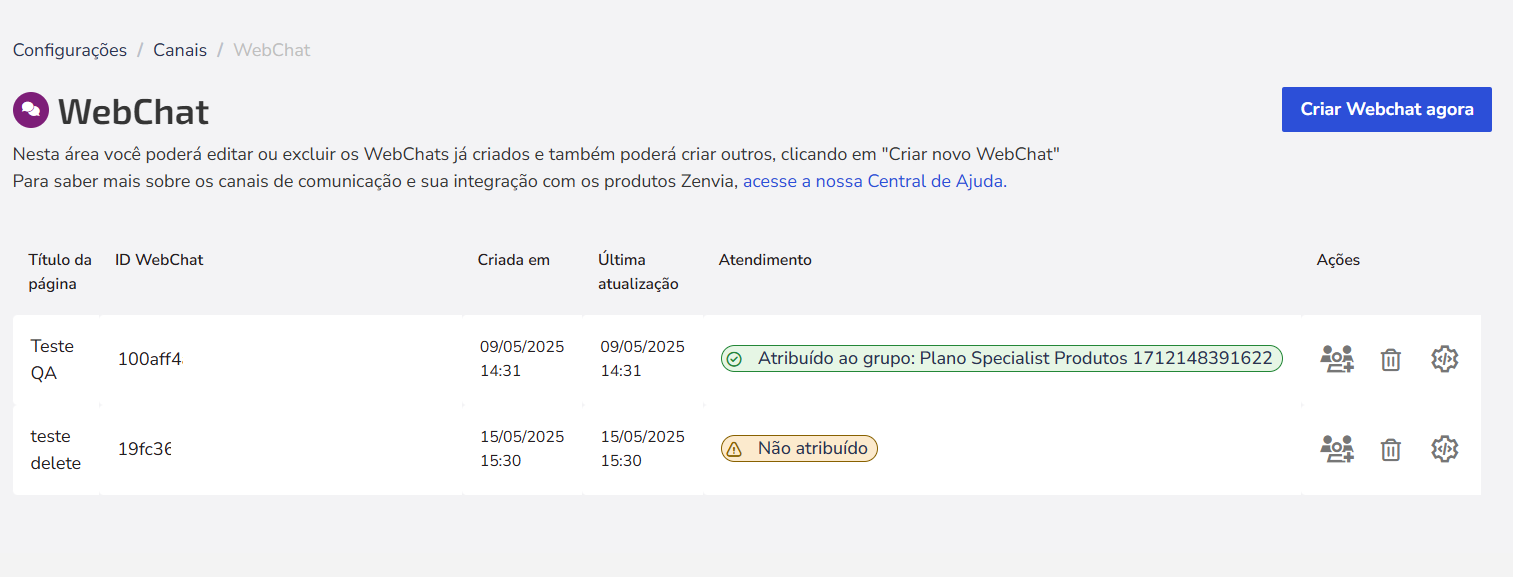Go to Configurações in the breadcrumb

[70, 50]
